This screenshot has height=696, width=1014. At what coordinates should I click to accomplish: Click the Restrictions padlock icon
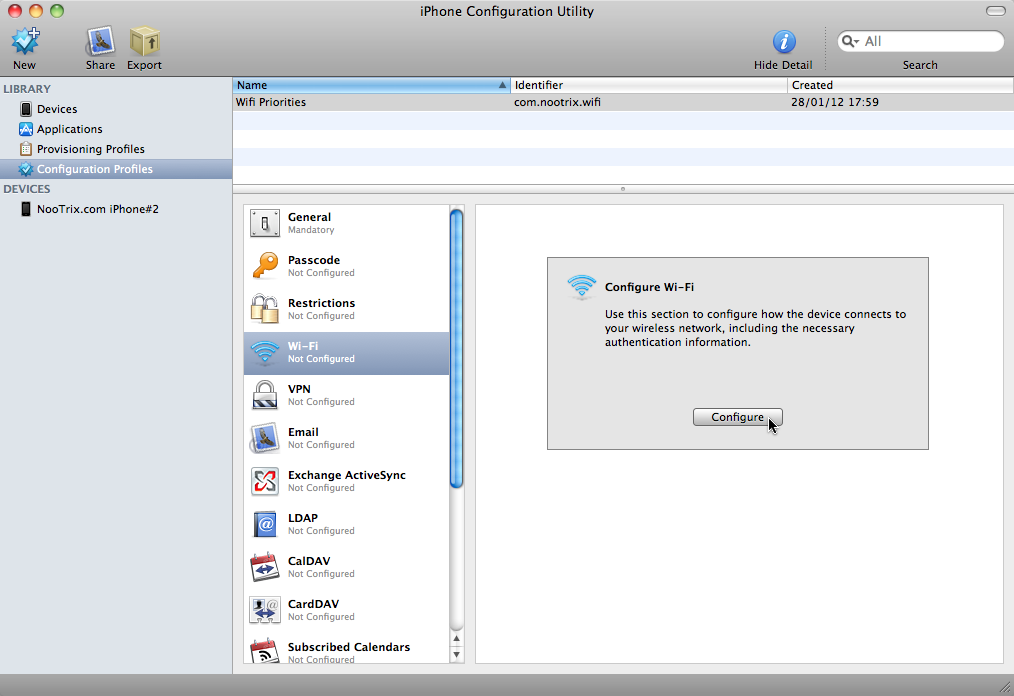(264, 309)
